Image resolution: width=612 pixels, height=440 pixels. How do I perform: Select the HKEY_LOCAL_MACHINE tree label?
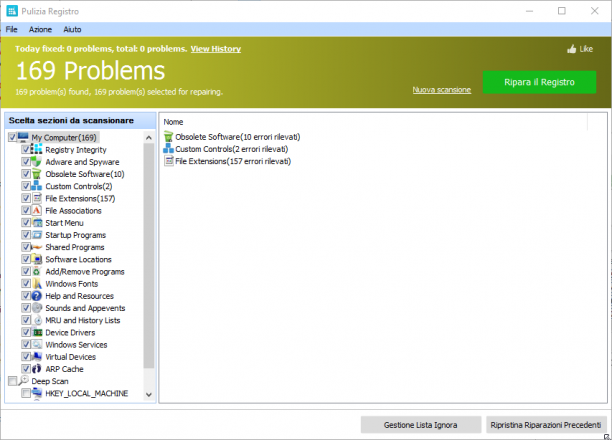[87, 393]
